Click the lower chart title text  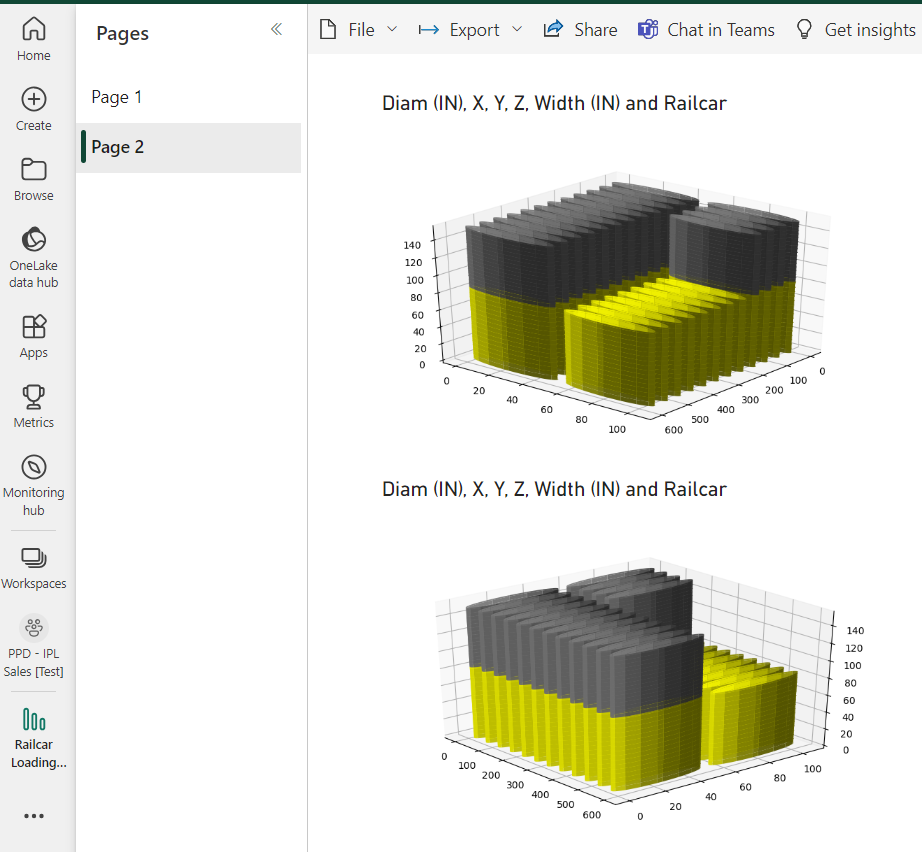point(554,489)
